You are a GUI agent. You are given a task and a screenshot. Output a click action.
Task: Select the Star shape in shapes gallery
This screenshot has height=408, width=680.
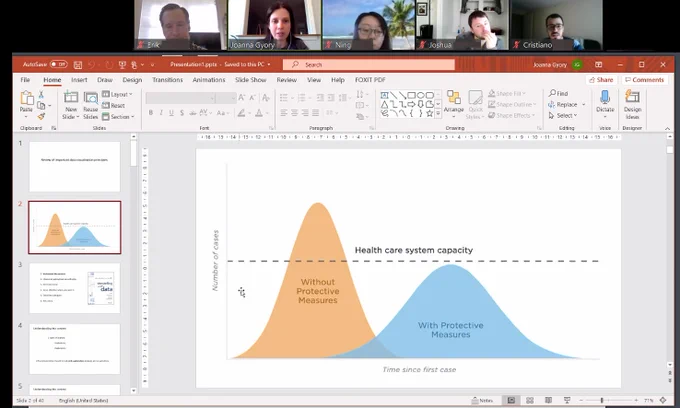pos(429,114)
